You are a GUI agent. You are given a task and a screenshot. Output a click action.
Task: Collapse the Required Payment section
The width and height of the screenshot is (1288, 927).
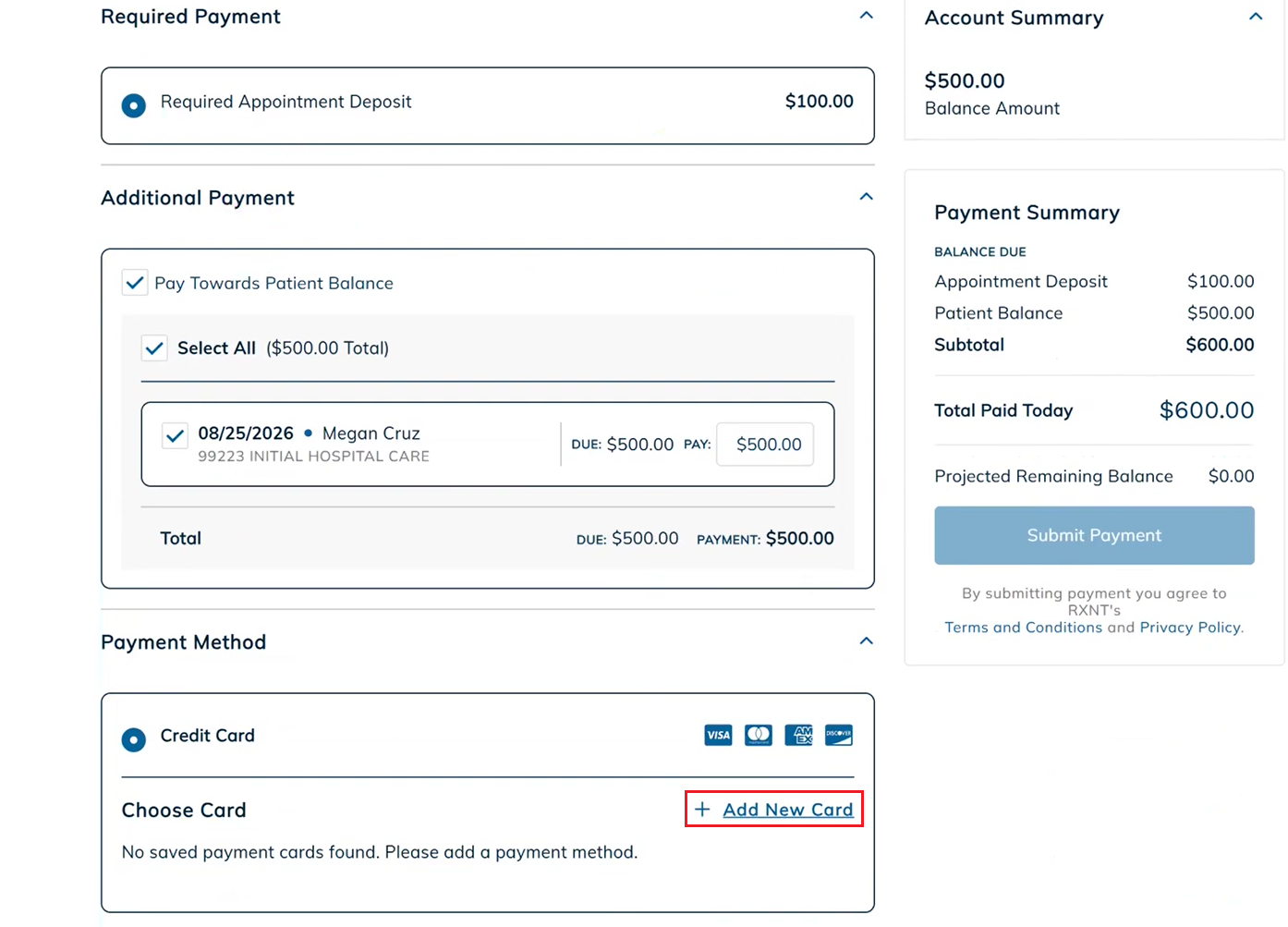866,16
